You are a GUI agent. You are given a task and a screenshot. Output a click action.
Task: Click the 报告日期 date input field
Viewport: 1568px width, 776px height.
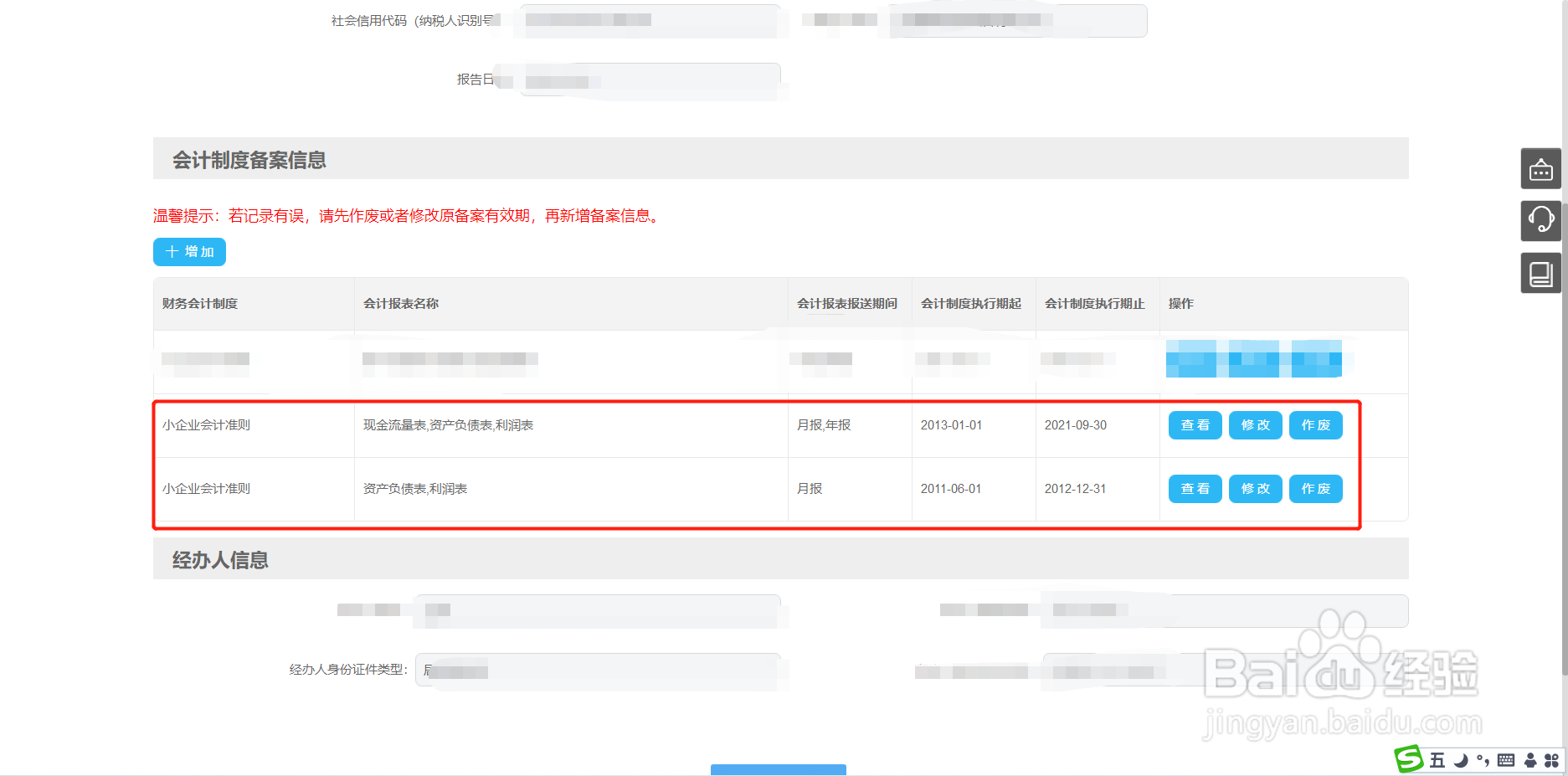pos(650,81)
